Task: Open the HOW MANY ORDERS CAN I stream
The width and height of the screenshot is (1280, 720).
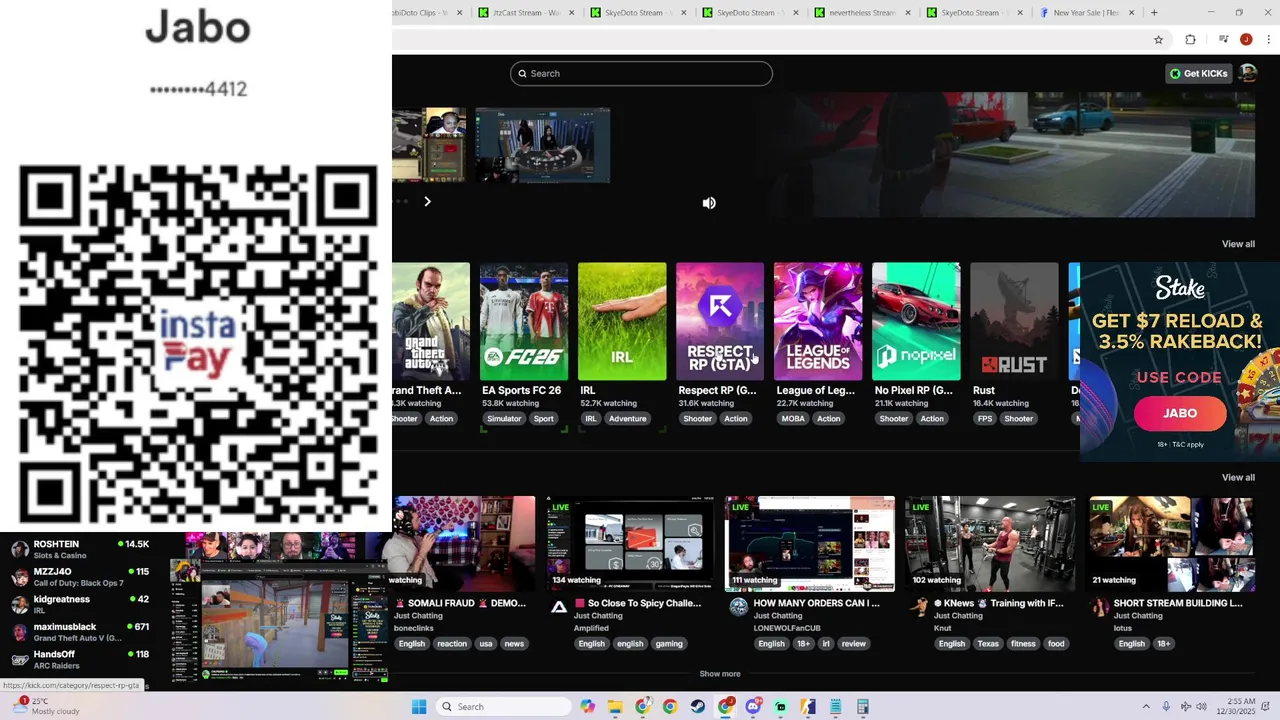Action: pos(810,544)
